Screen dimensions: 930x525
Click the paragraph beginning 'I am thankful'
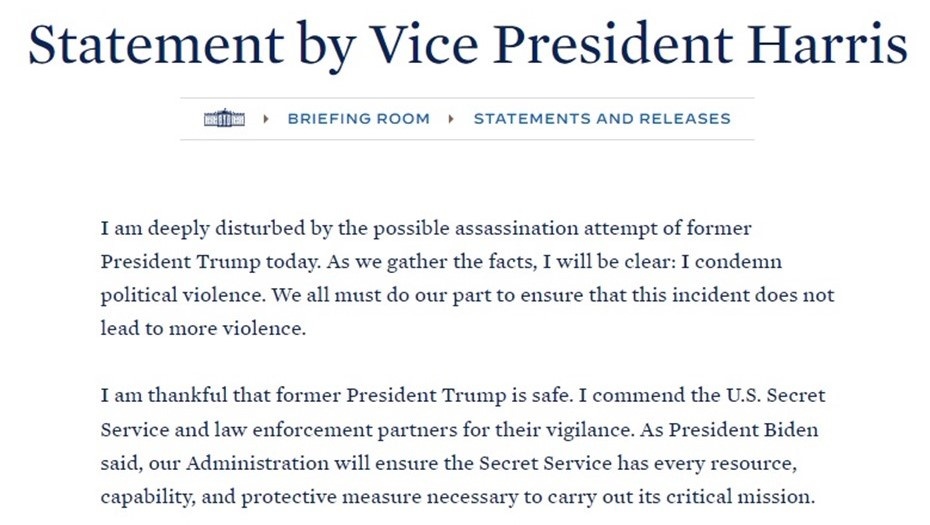[x=463, y=446]
